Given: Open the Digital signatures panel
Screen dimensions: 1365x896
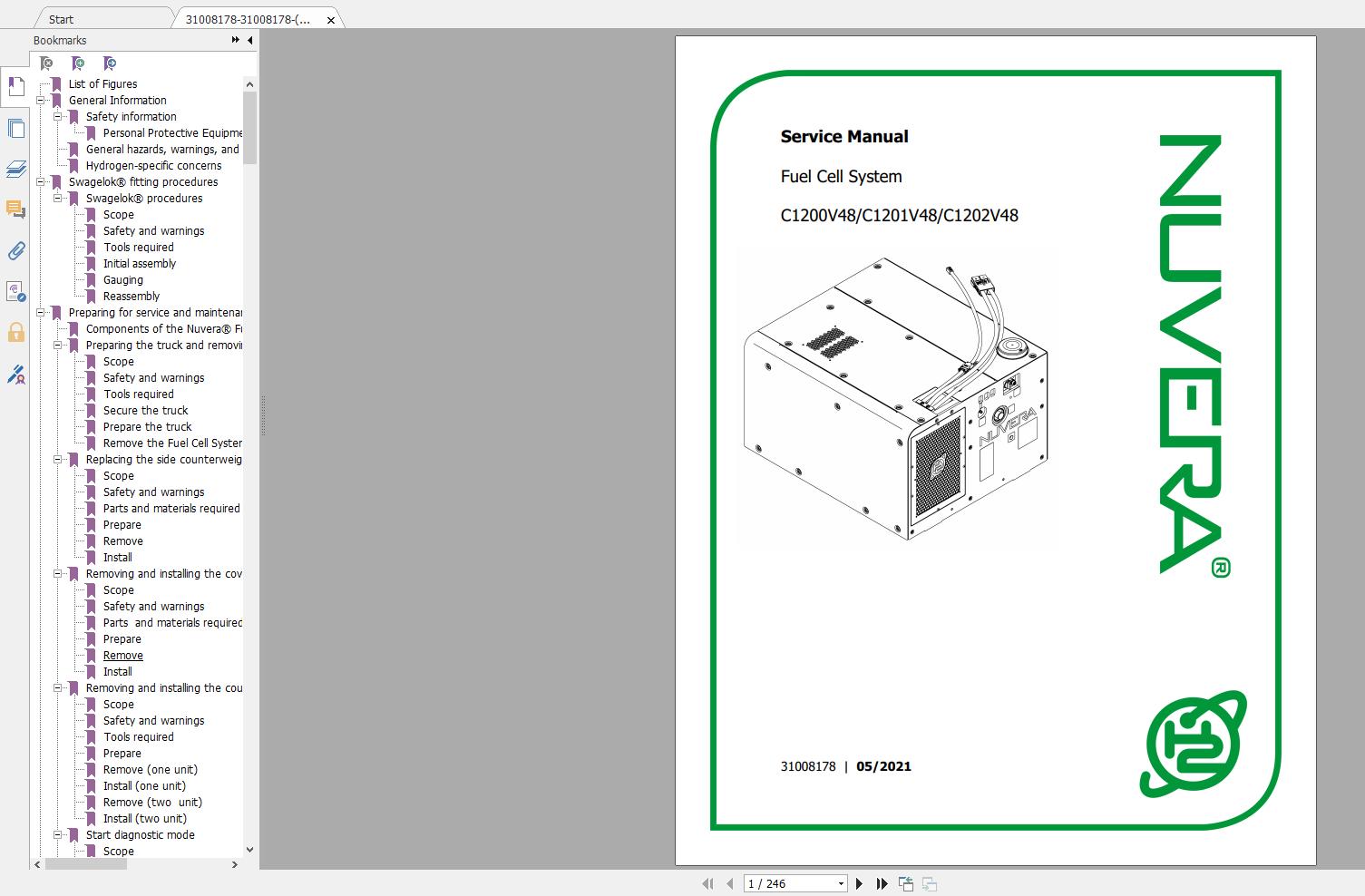Looking at the screenshot, I should (x=15, y=291).
